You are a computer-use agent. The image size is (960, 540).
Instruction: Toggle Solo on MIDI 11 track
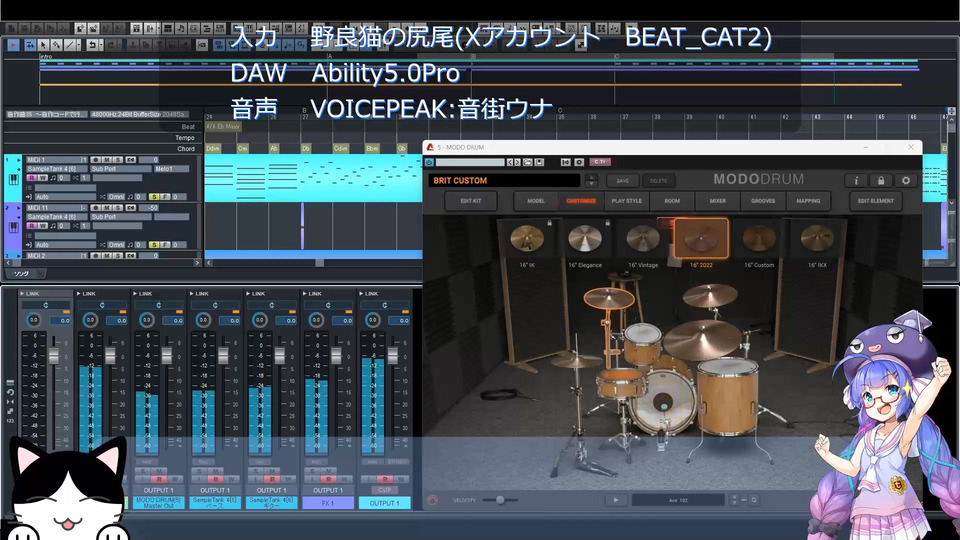(117, 207)
